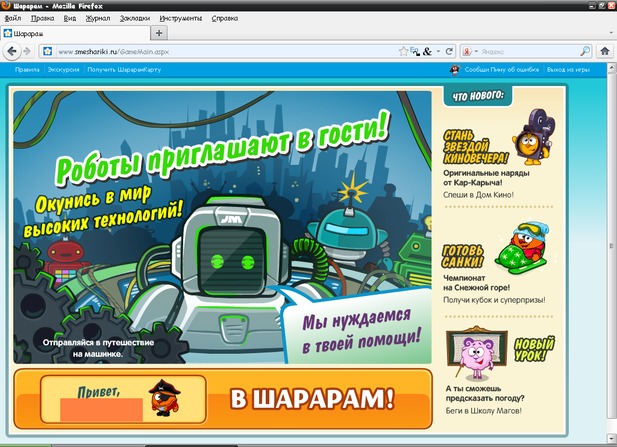Click Получить ШарарамКарту link
The height and width of the screenshot is (447, 617).
tap(124, 70)
